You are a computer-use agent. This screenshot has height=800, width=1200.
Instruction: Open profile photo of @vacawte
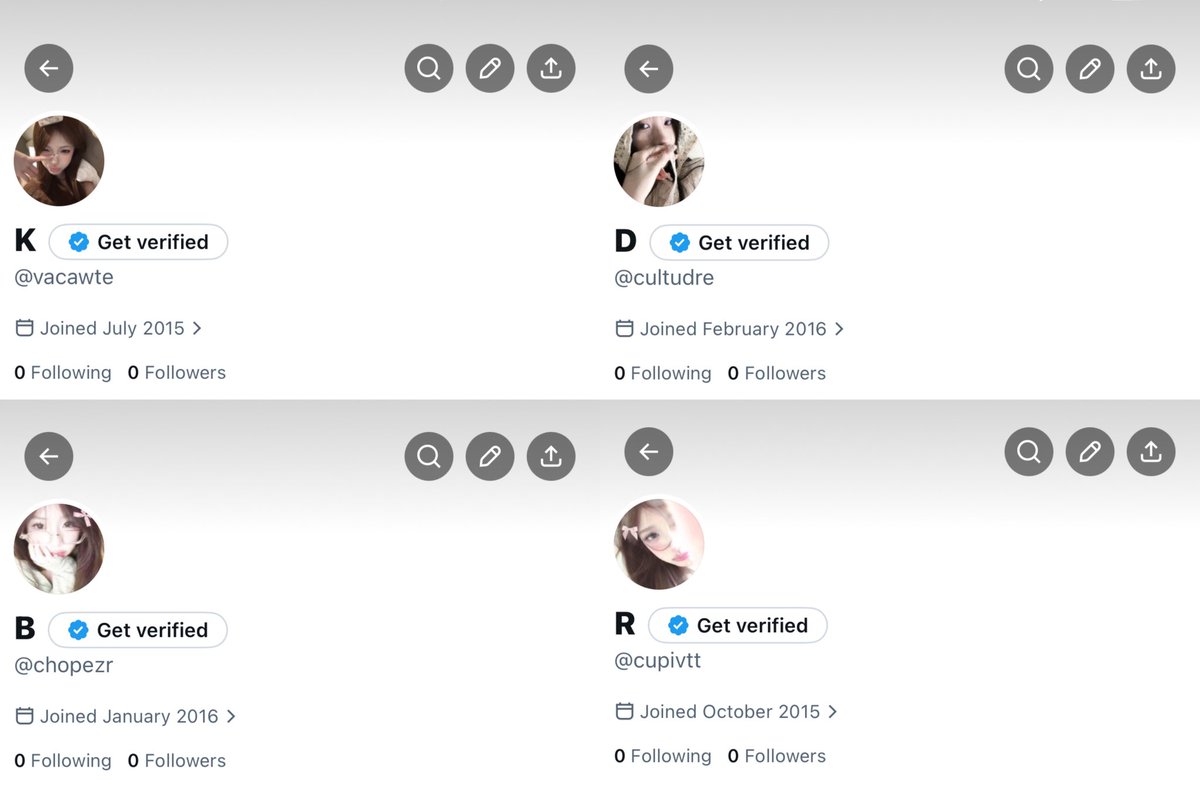coord(59,161)
